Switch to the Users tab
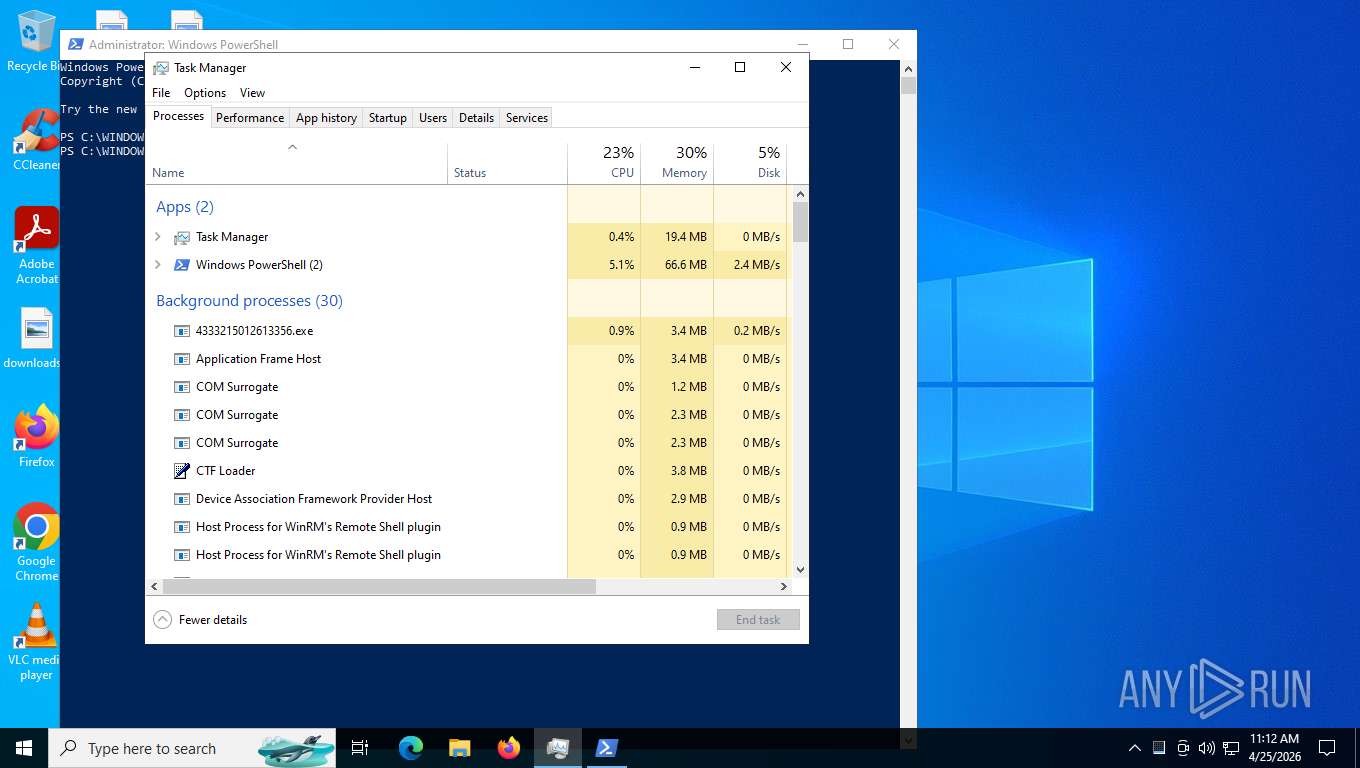 (433, 118)
